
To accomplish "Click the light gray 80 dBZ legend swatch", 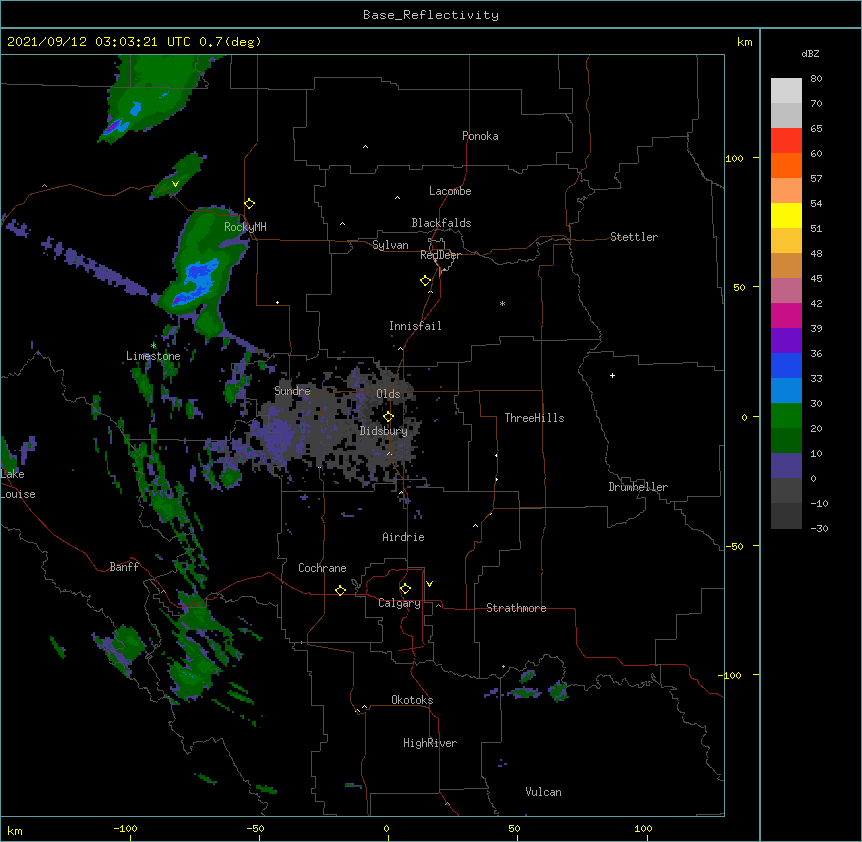I will pyautogui.click(x=786, y=91).
